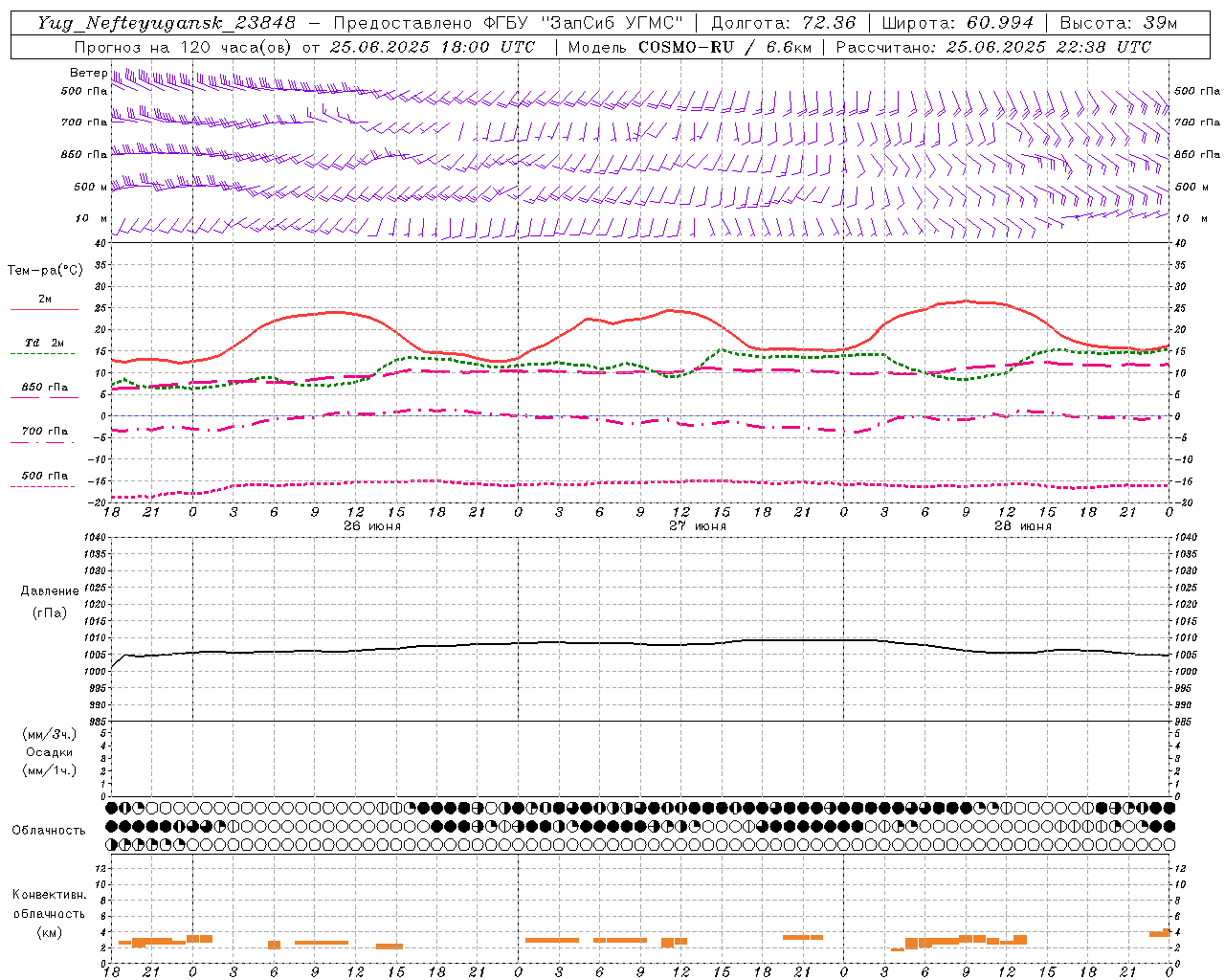1225x980 pixels.
Task: Click the black pressure curve line
Action: (640, 643)
